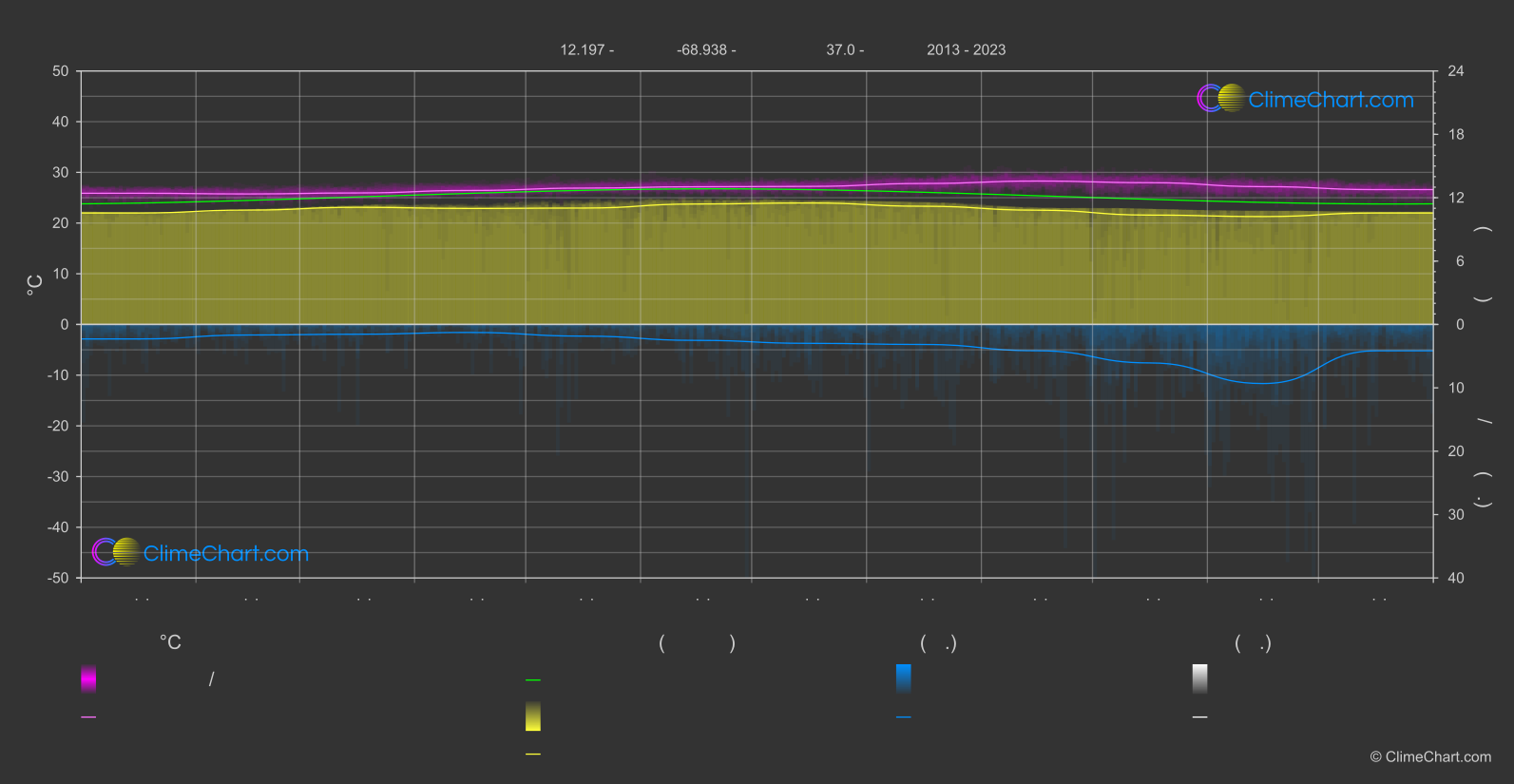Toggle the blue gradient precipitation legend swatch
Viewport: 1514px width, 784px height.
[904, 679]
